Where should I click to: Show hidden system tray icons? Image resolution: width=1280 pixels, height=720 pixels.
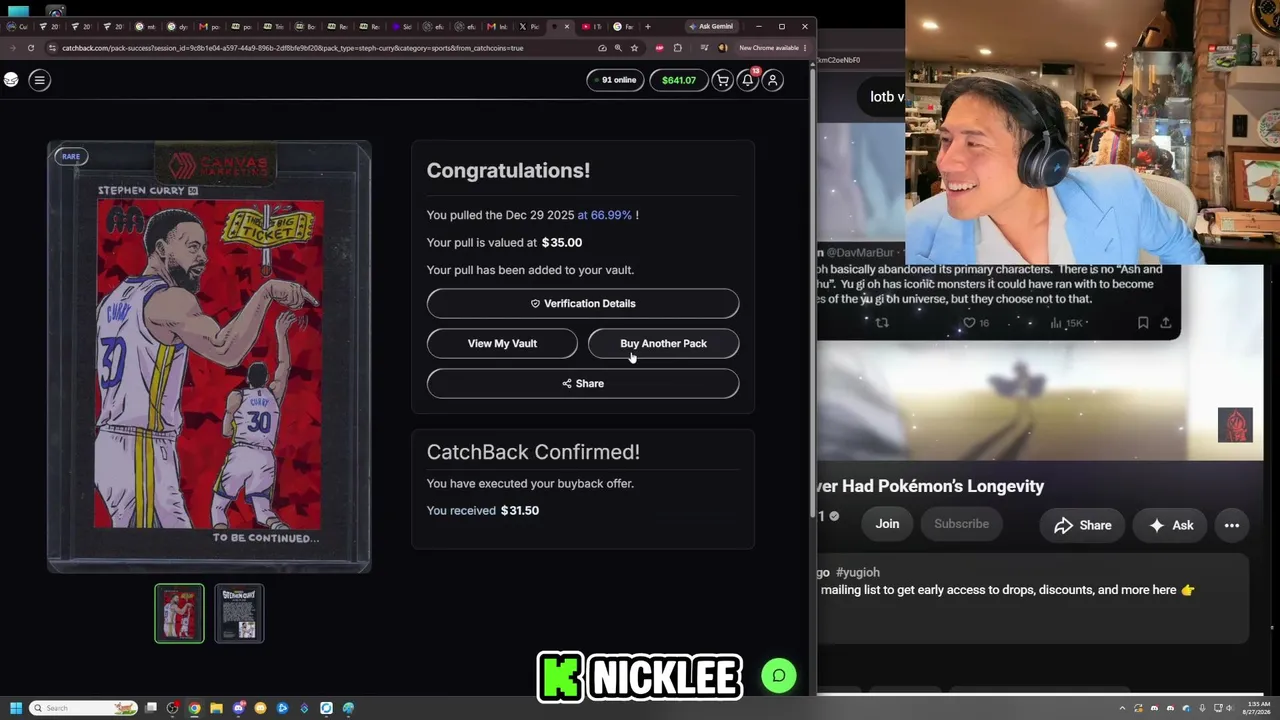(x=1123, y=708)
